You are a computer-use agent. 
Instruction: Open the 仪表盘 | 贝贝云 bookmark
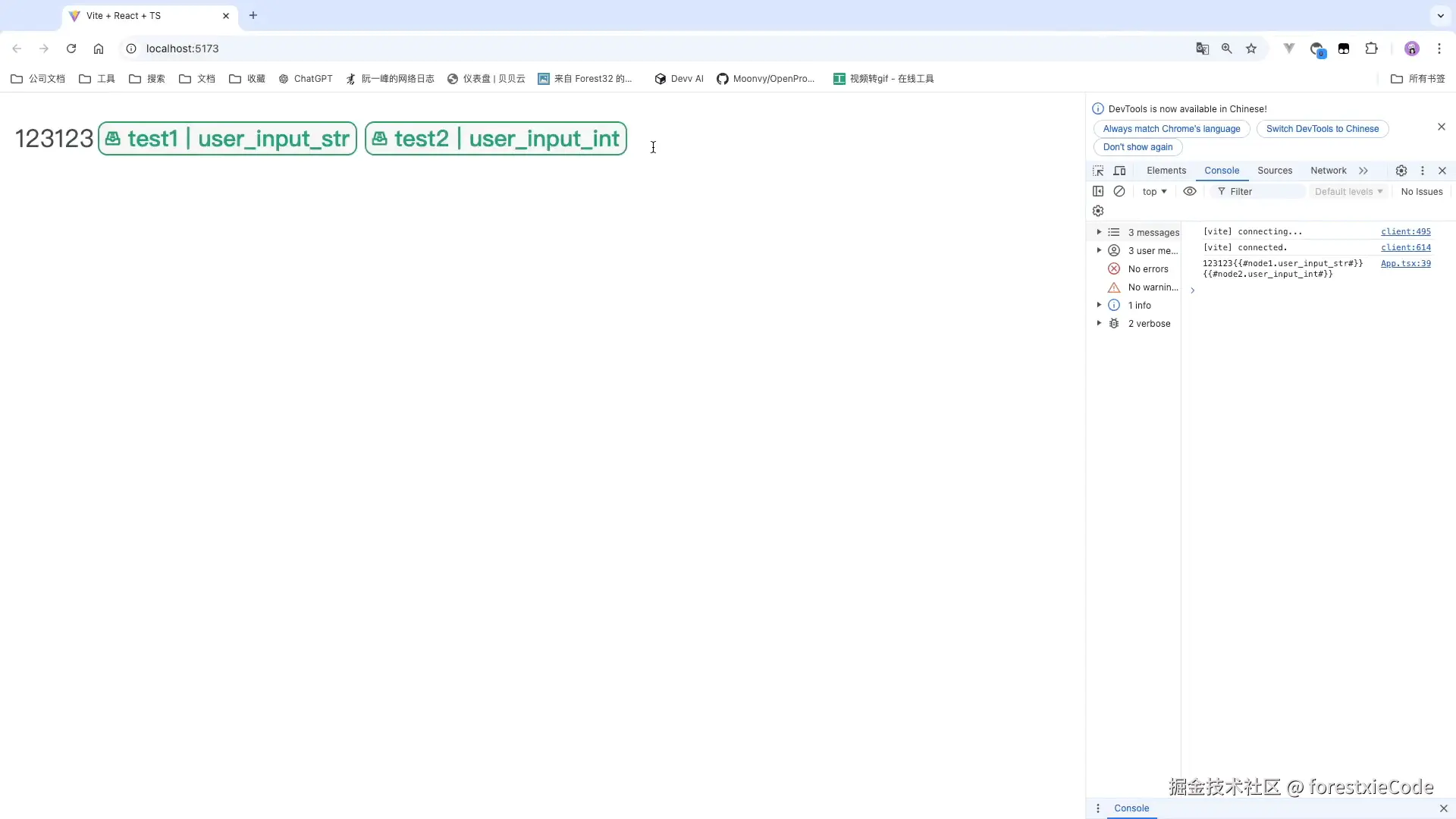point(486,79)
